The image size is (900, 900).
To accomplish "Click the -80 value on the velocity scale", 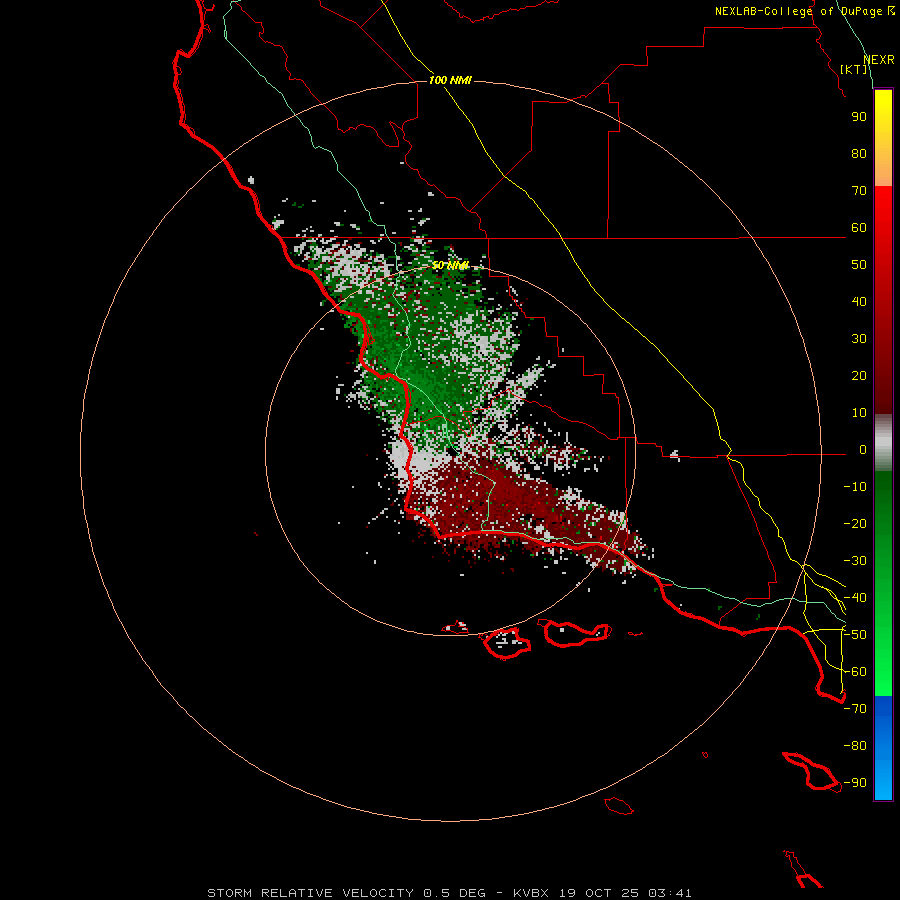I will 855,746.
